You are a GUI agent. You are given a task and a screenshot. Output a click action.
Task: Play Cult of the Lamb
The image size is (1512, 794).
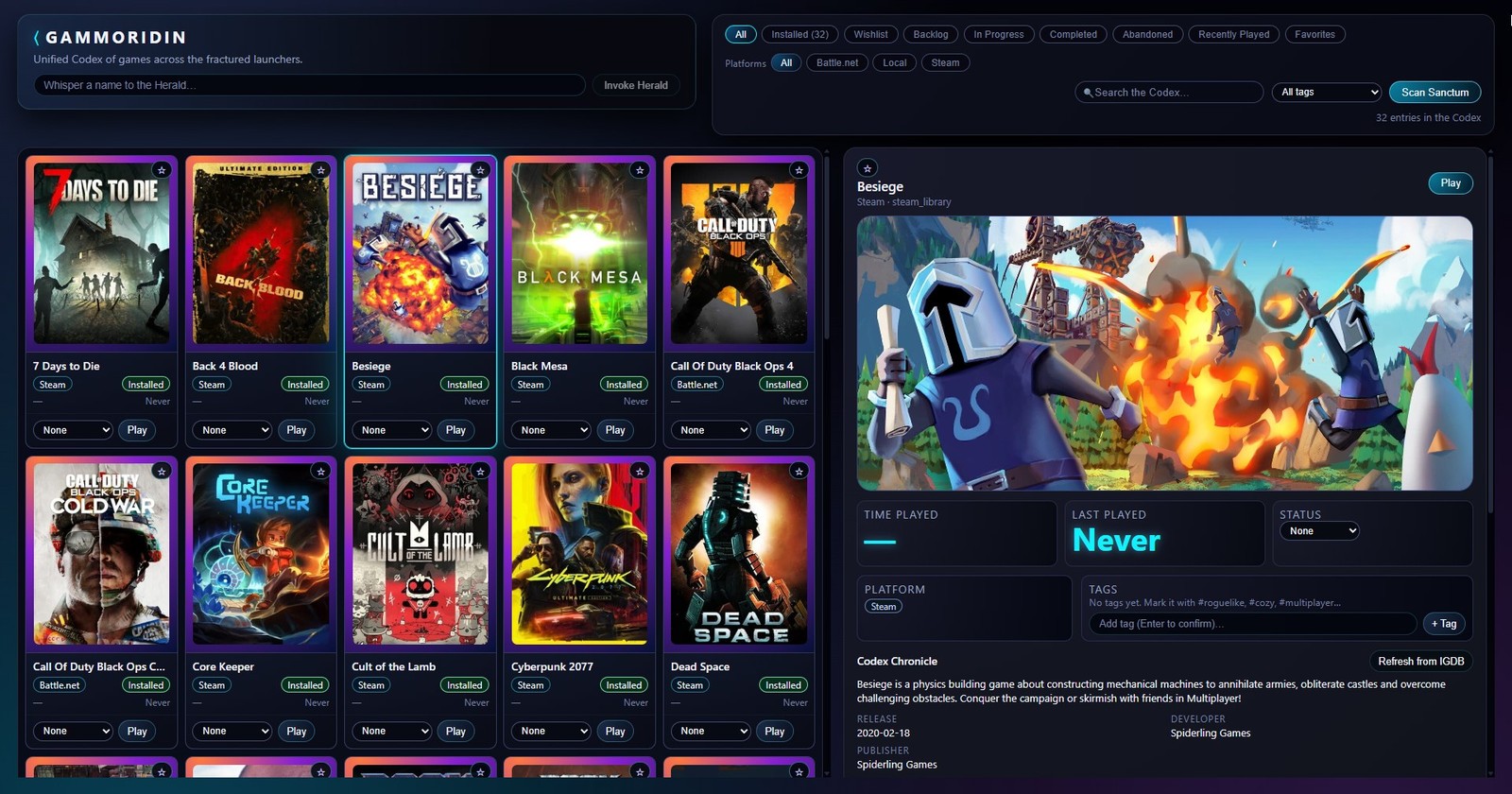[x=455, y=731]
